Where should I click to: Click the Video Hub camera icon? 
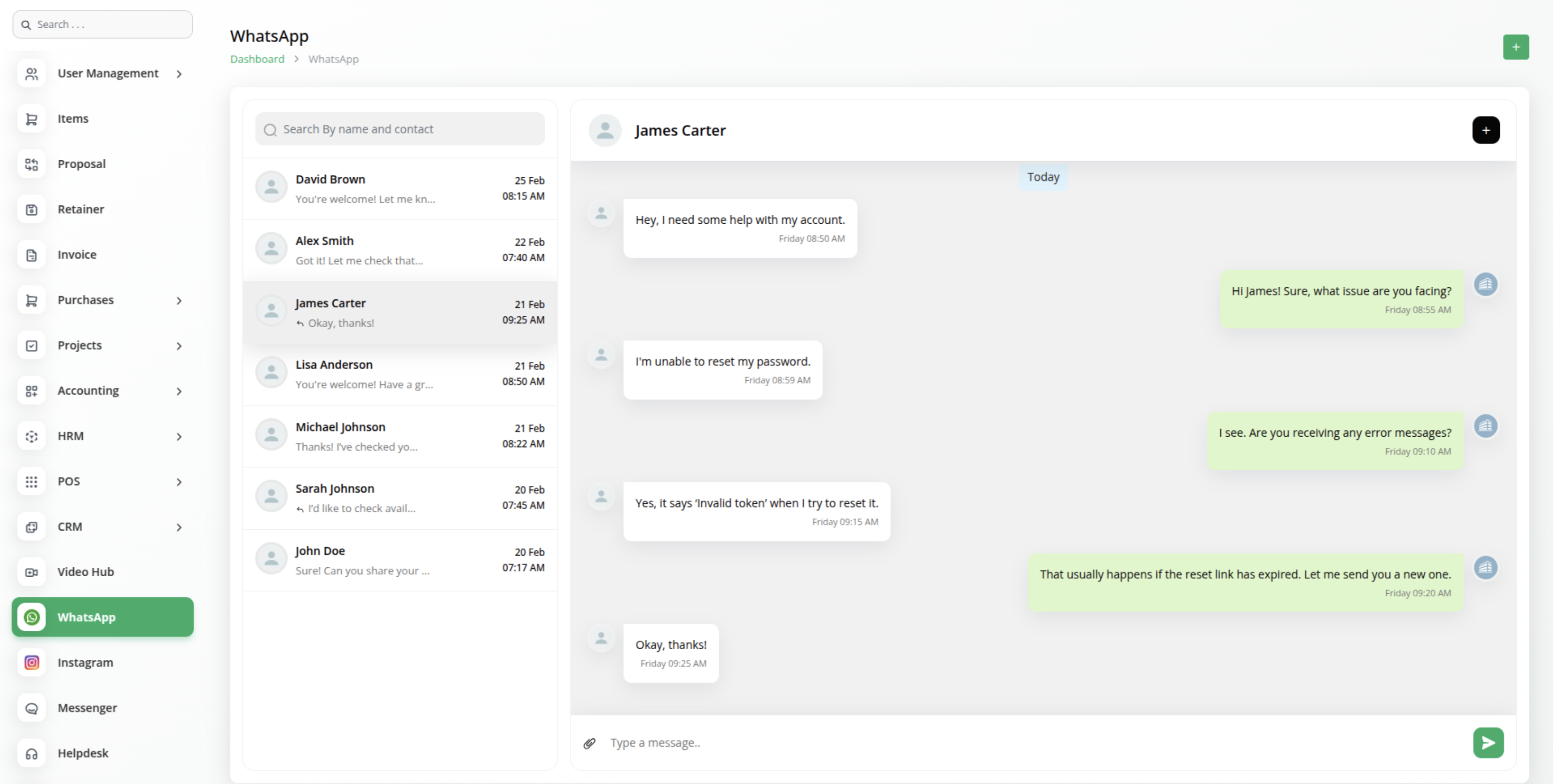coord(31,572)
